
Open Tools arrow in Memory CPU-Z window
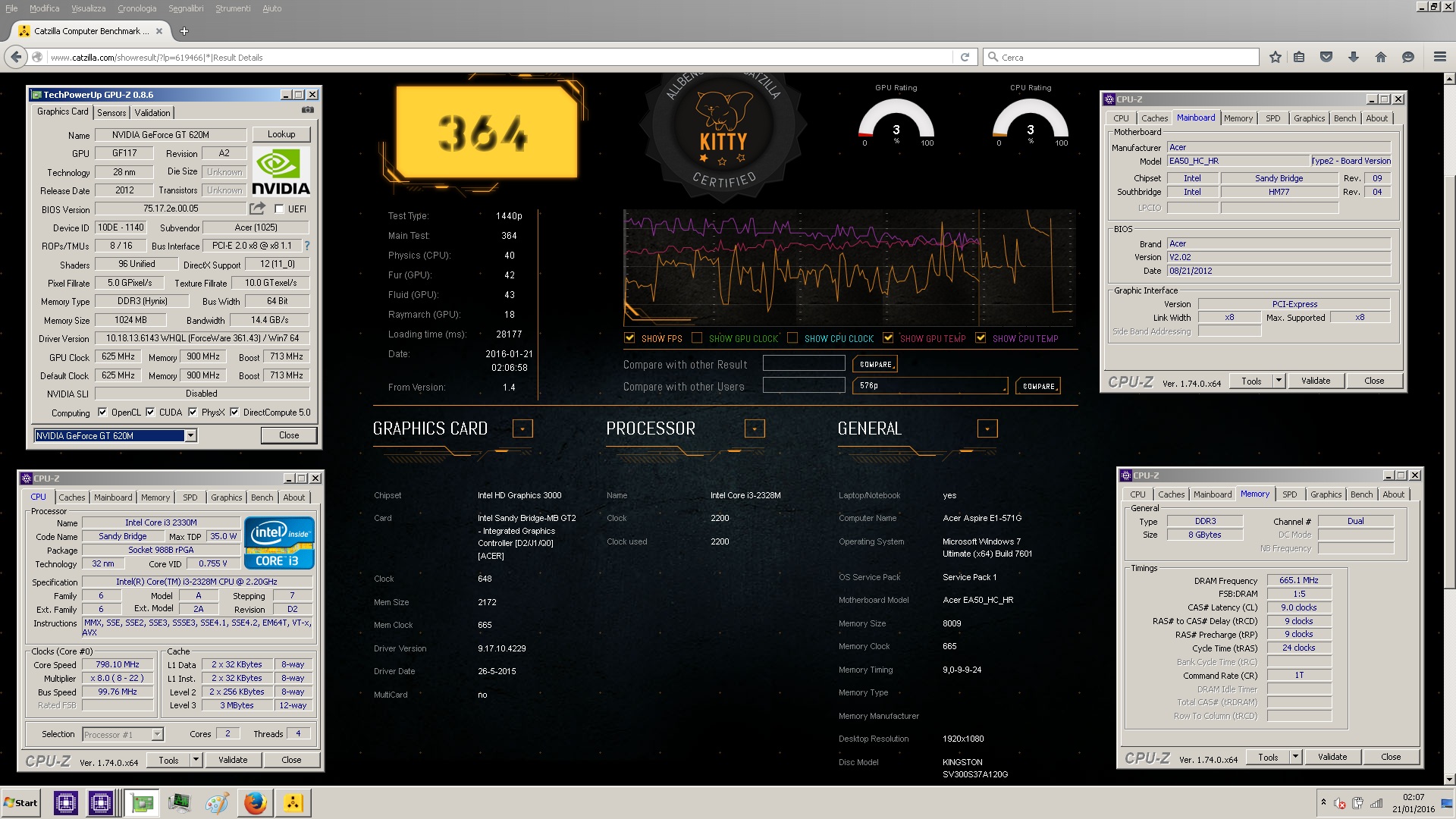[x=1295, y=757]
